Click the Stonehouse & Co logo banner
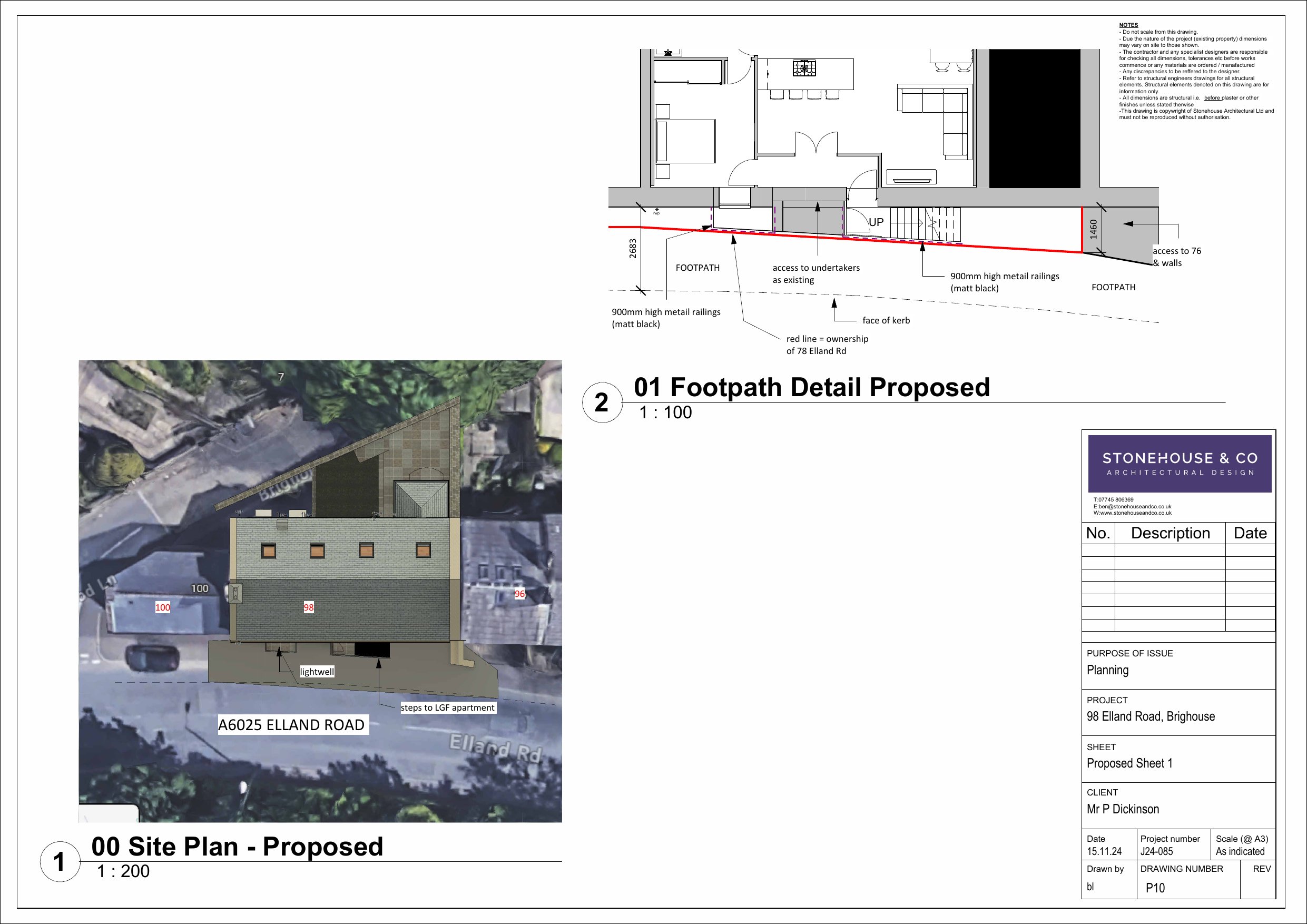Viewport: 1307px width, 924px height. (1180, 464)
